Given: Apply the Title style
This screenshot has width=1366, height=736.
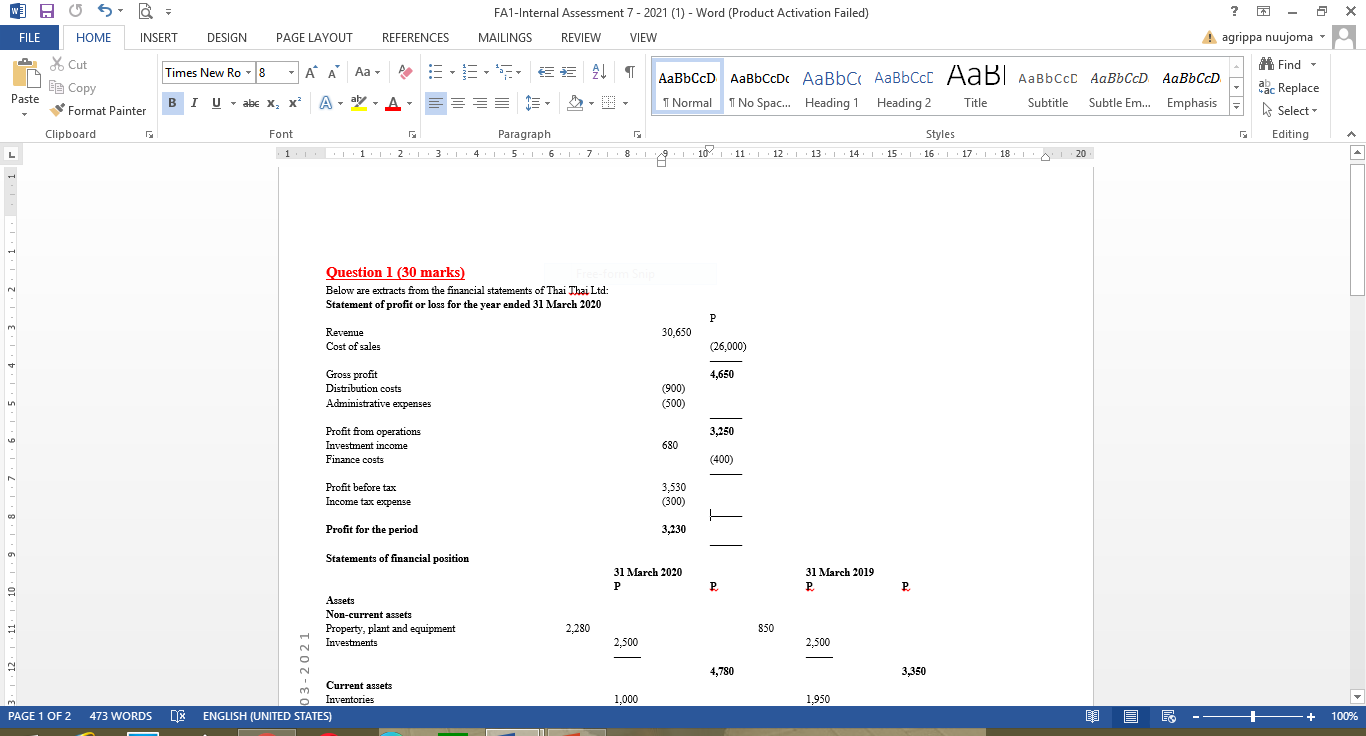Looking at the screenshot, I should click(976, 88).
